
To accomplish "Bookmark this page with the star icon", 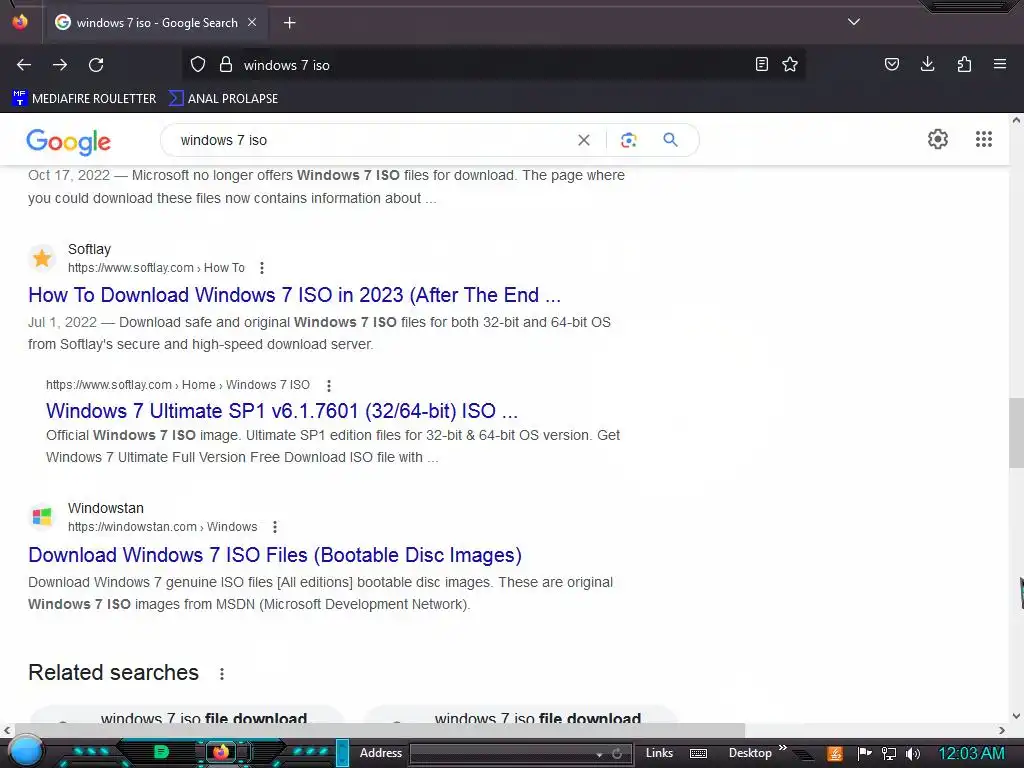I will click(790, 64).
